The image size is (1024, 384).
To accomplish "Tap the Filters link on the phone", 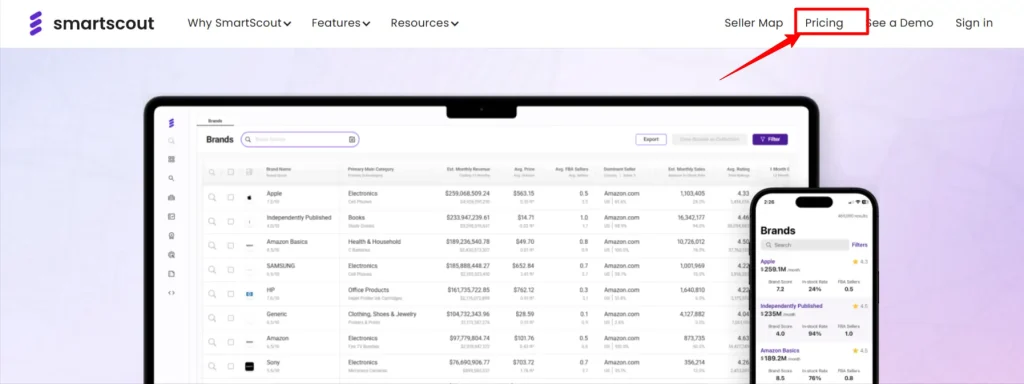I will (x=859, y=245).
